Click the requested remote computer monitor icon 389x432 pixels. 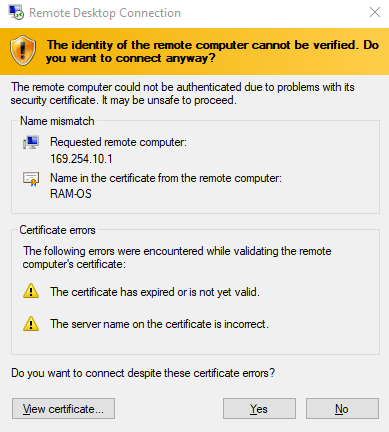[x=31, y=142]
